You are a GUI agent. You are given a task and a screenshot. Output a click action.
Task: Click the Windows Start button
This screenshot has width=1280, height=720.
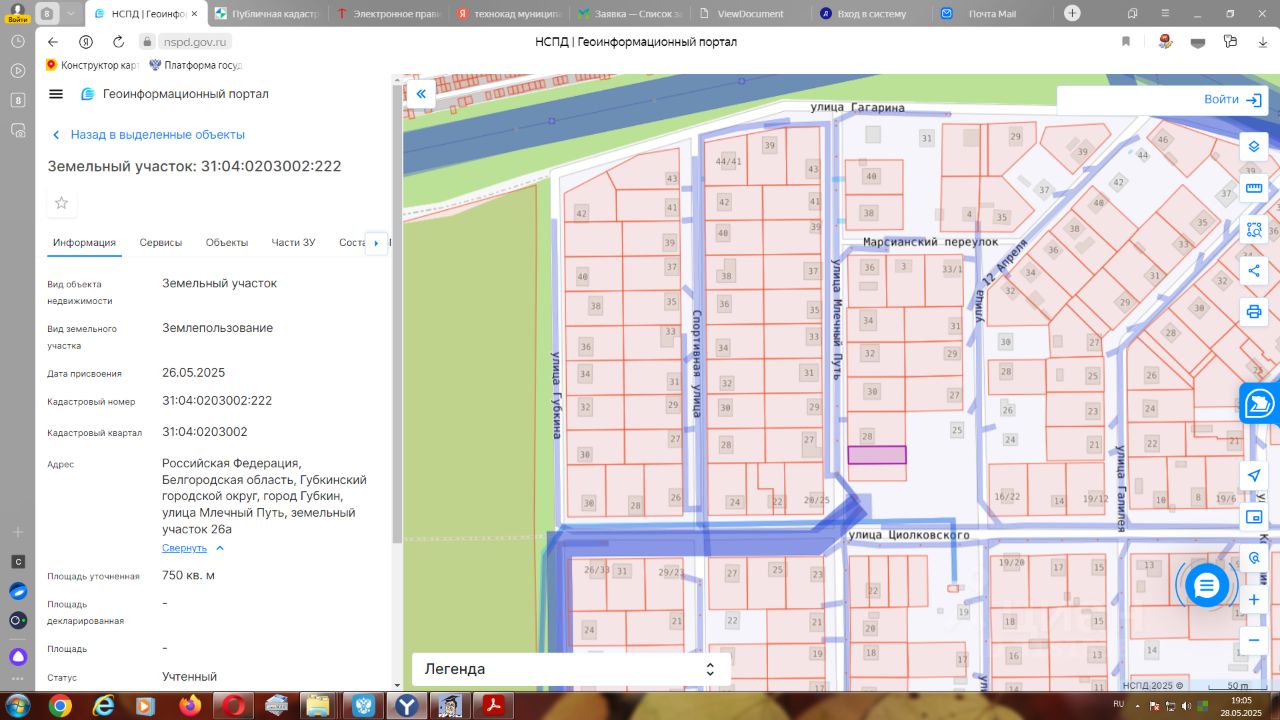(17, 706)
